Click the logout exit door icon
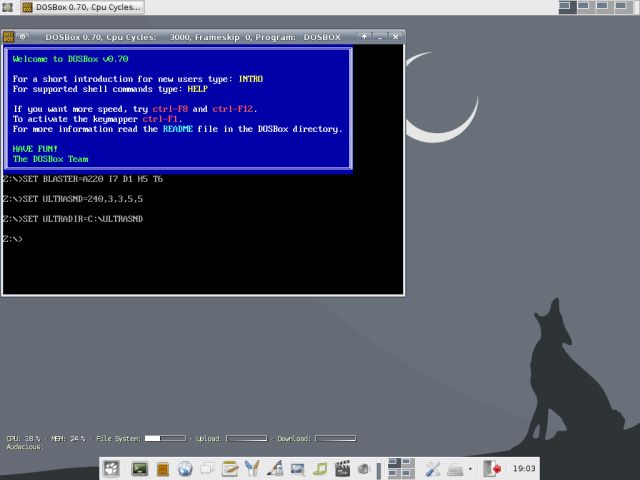 (x=491, y=468)
